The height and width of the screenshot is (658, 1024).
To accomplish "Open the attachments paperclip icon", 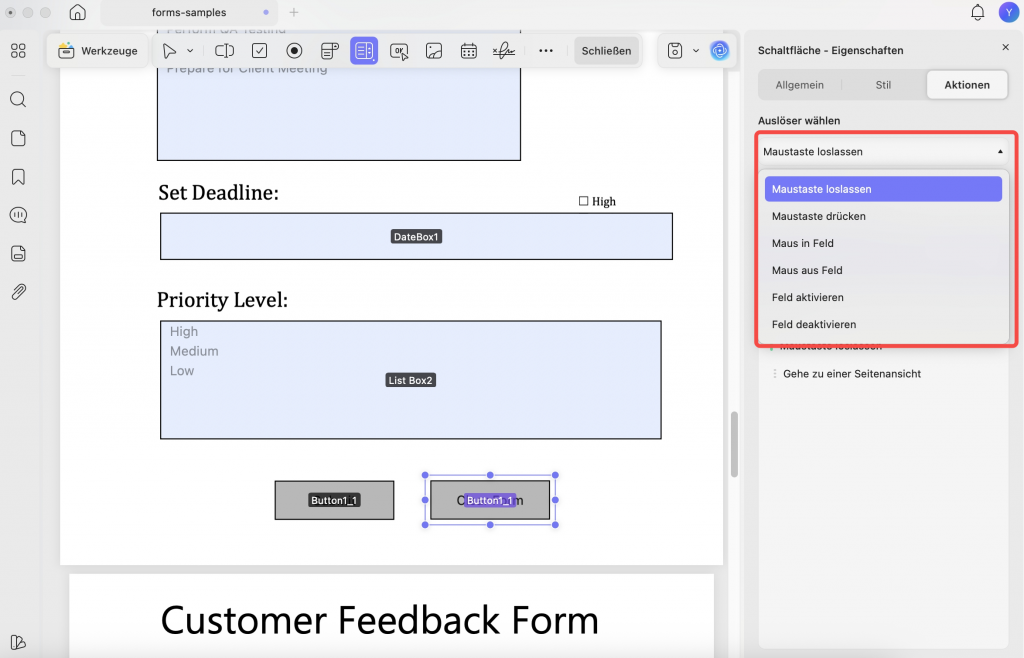I will point(18,292).
